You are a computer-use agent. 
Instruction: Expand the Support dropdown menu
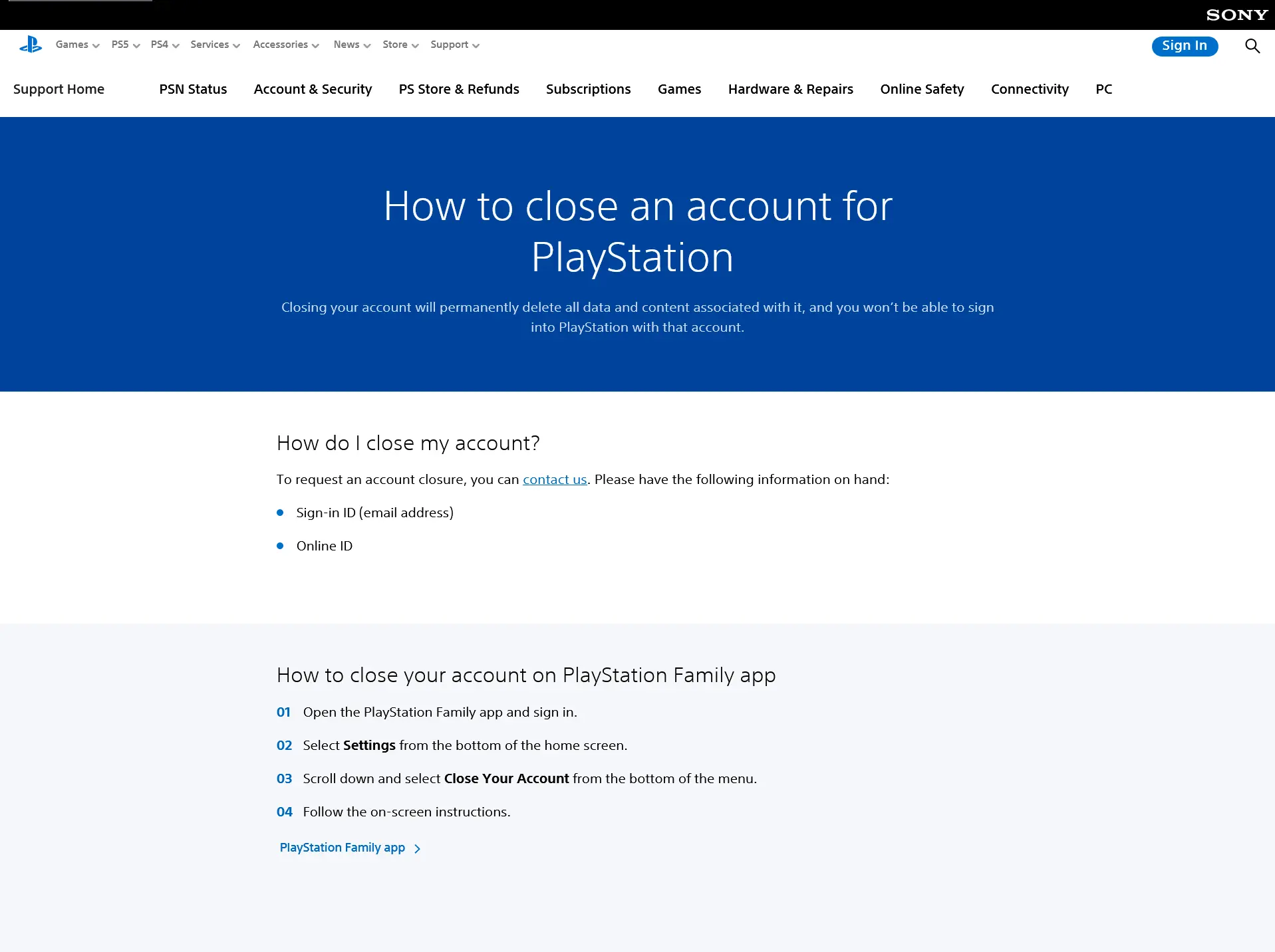pos(454,45)
